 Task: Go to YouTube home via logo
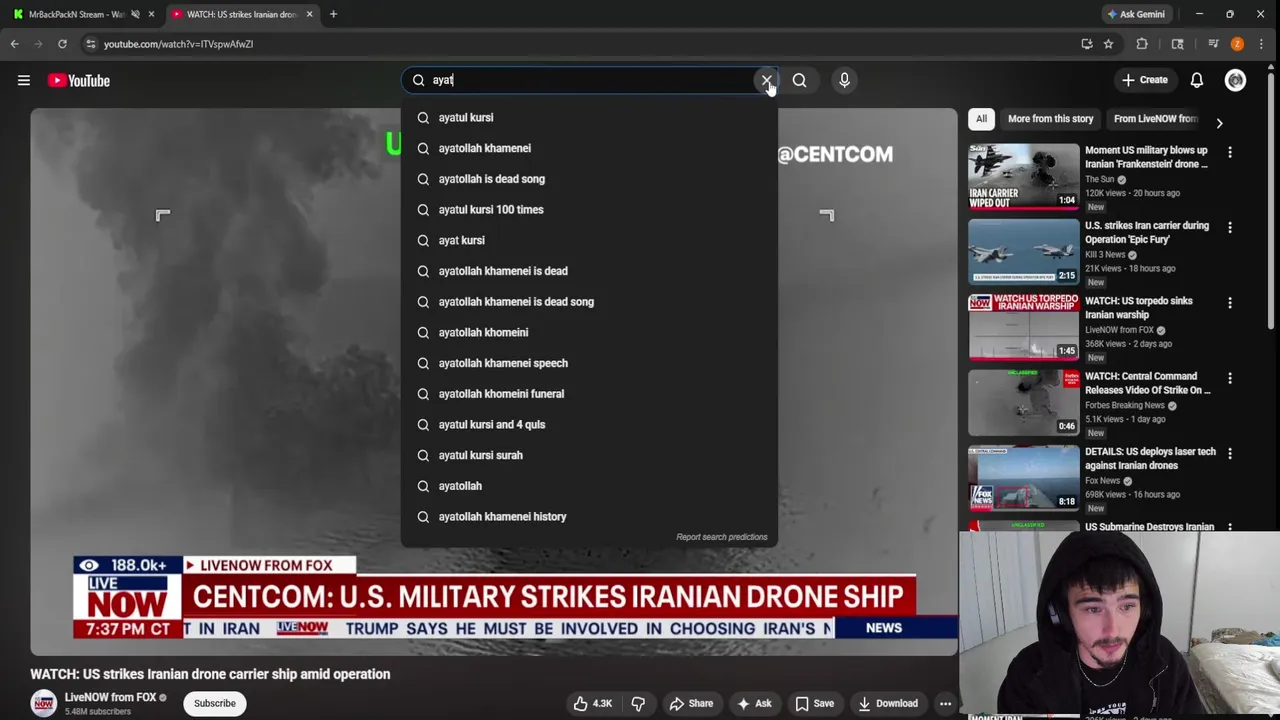click(78, 80)
